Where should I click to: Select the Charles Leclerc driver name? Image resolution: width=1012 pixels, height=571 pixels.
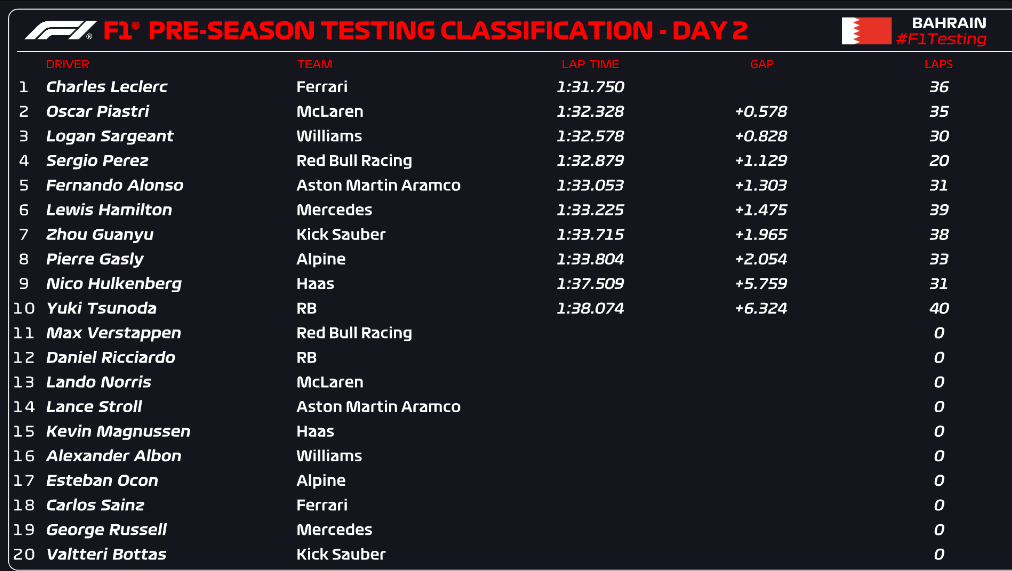click(106, 86)
